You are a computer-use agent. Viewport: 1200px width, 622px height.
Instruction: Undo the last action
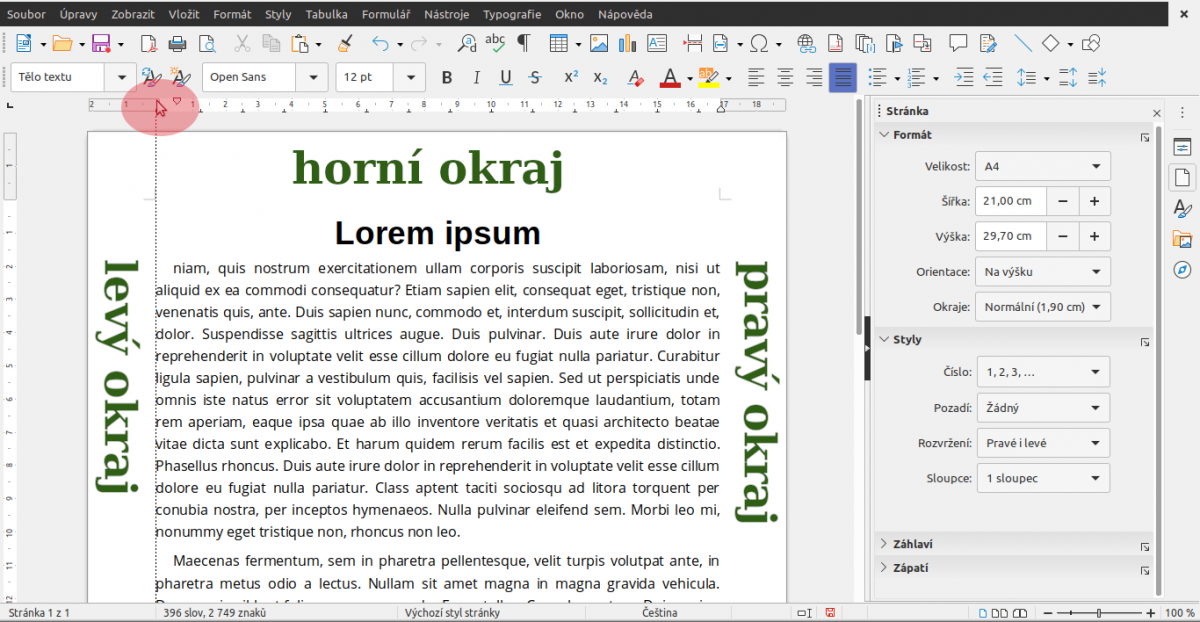380,44
